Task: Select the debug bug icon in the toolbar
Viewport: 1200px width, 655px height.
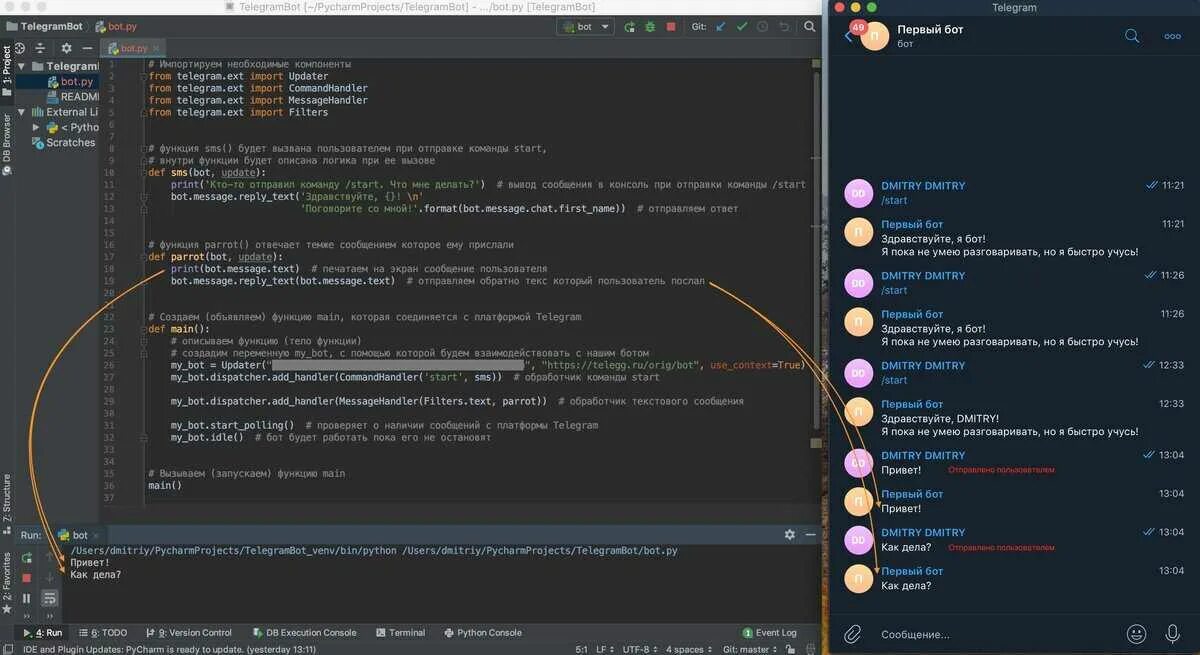Action: 651,26
